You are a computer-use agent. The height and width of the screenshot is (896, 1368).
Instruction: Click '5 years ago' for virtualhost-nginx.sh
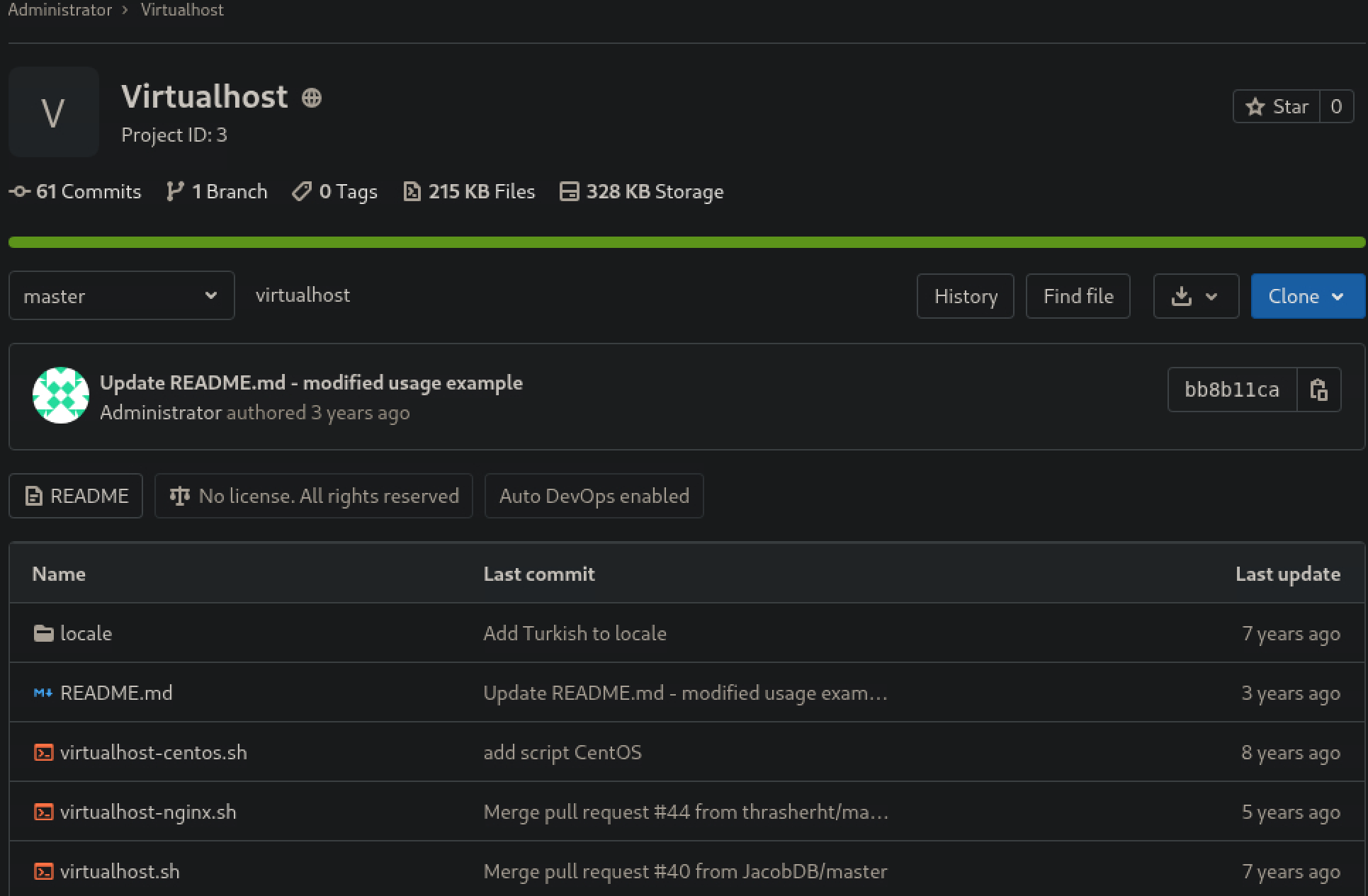[1291, 812]
